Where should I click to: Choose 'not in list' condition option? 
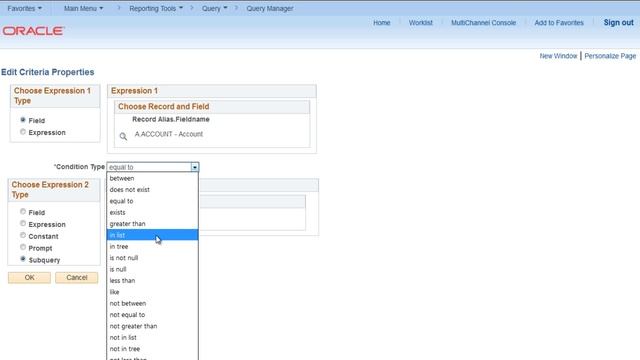pyautogui.click(x=153, y=338)
